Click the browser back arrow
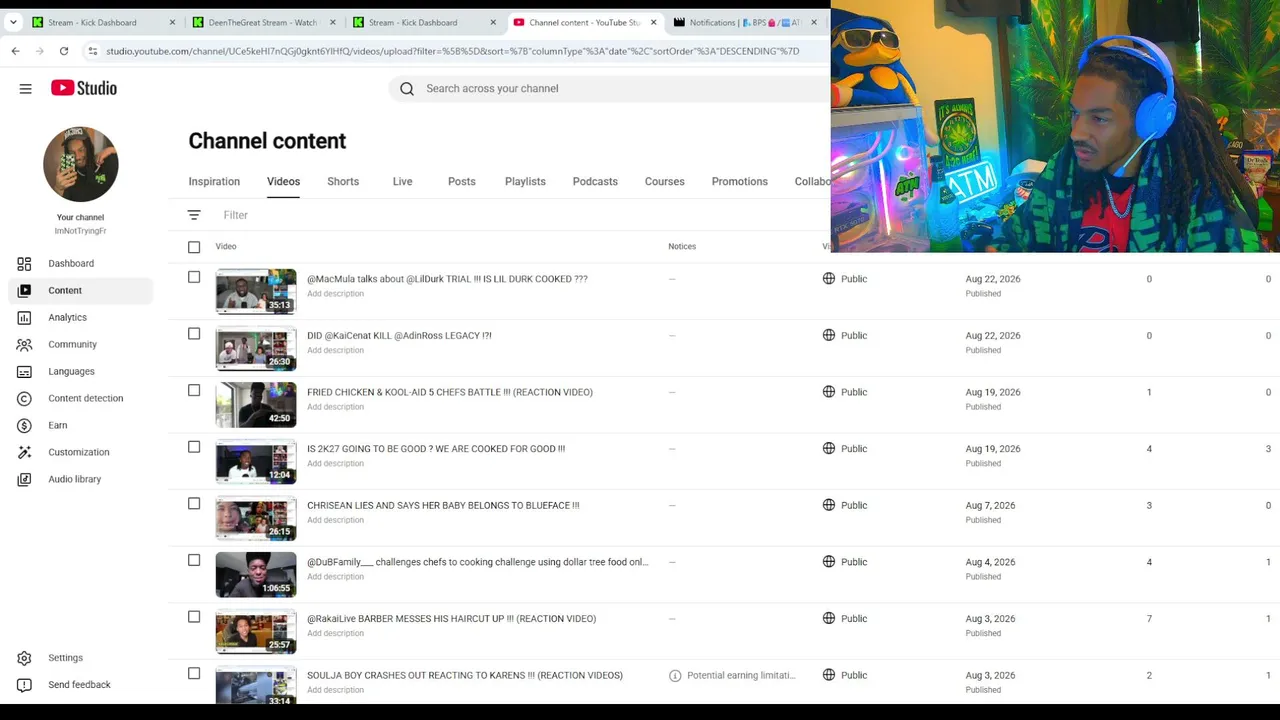This screenshot has height=720, width=1280. (15, 51)
